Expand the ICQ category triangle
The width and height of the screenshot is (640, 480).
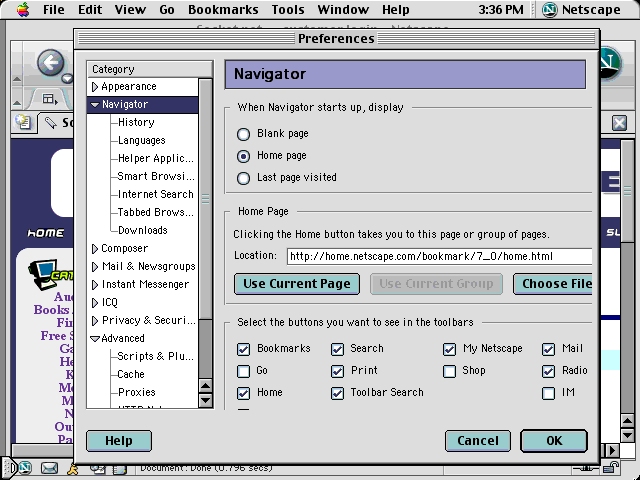pyautogui.click(x=95, y=302)
